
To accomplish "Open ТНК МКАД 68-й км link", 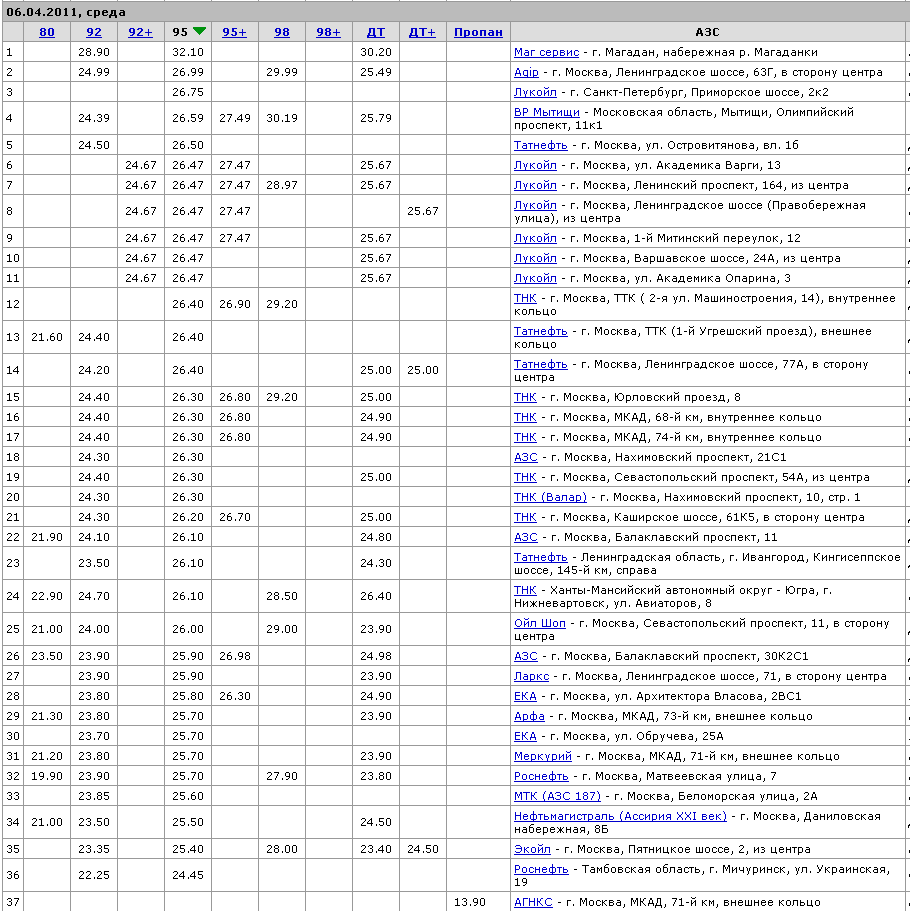I will pos(525,417).
